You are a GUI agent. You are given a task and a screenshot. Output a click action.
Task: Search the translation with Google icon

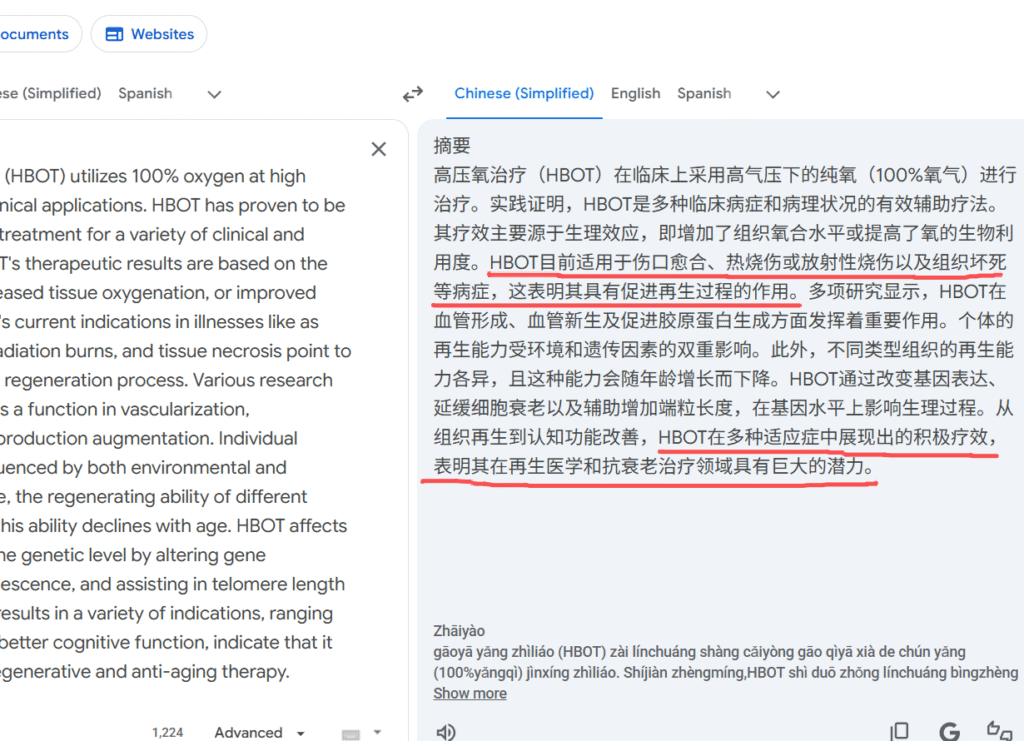pyautogui.click(x=950, y=731)
